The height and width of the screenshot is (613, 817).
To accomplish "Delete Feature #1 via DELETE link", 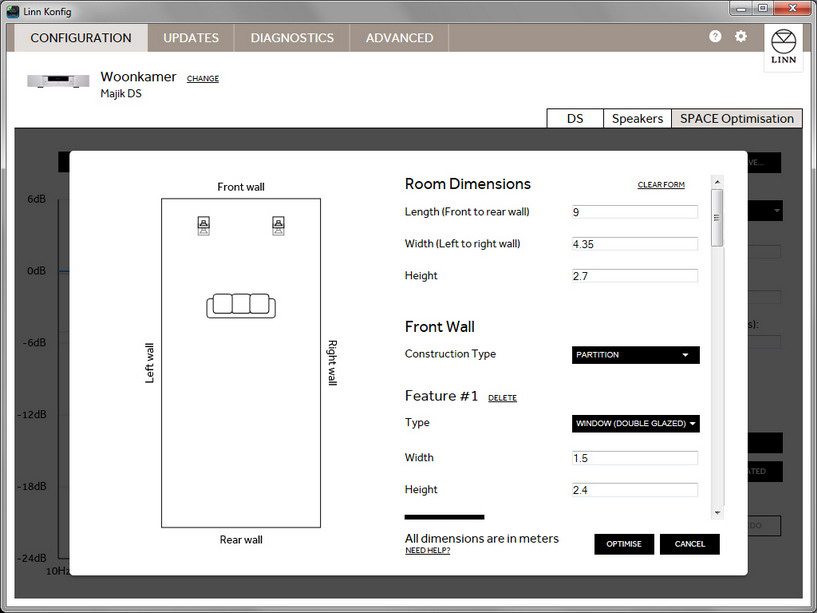I will pos(502,398).
